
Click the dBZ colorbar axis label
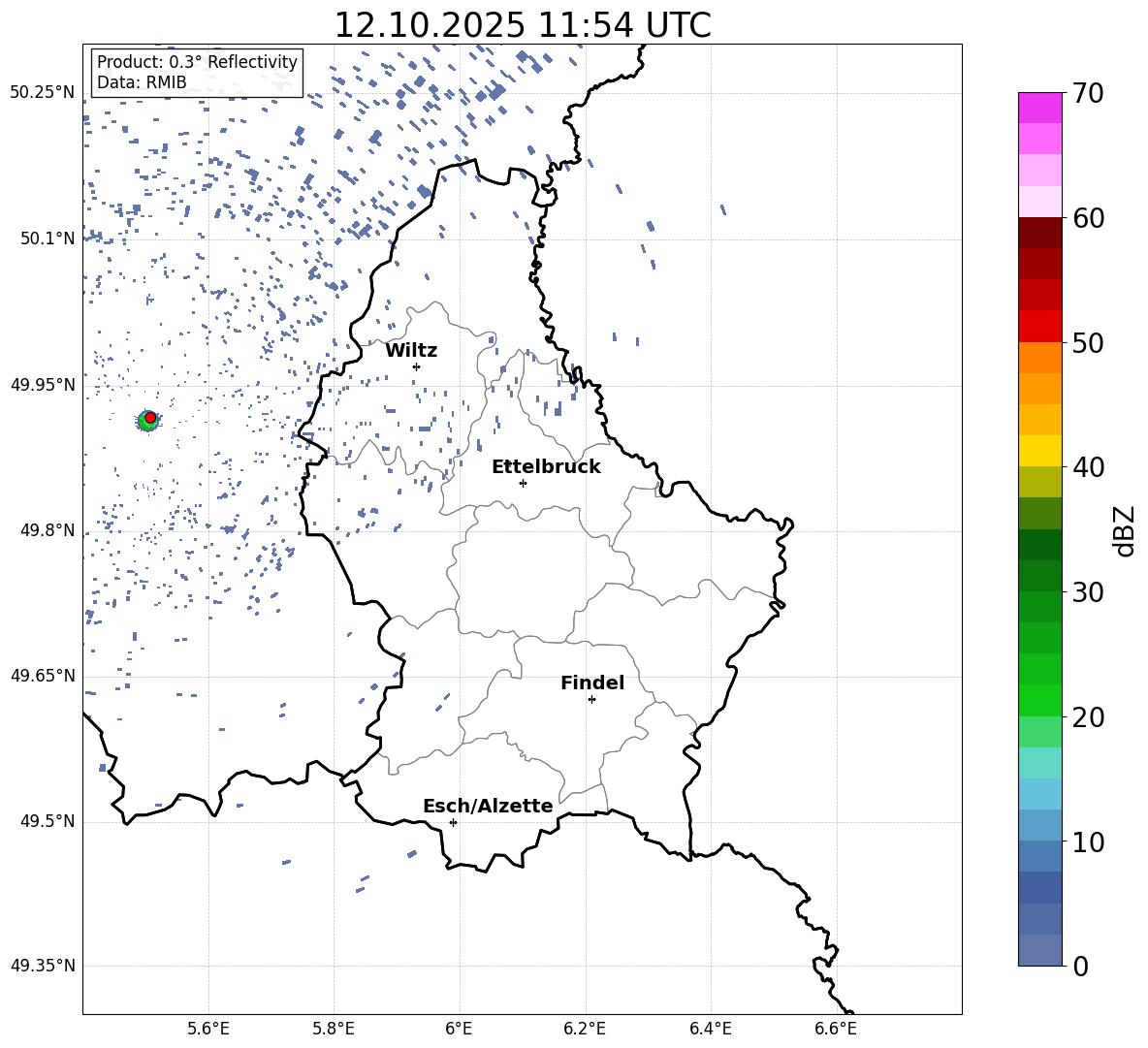click(1125, 530)
